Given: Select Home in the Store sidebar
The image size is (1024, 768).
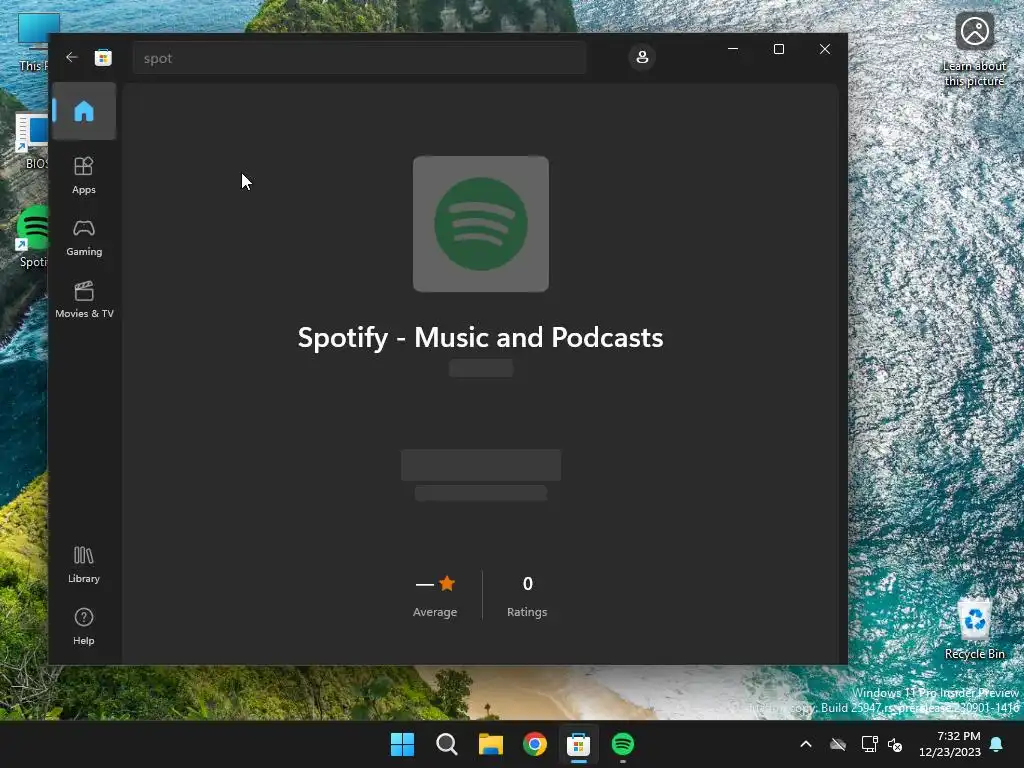Looking at the screenshot, I should click(84, 111).
